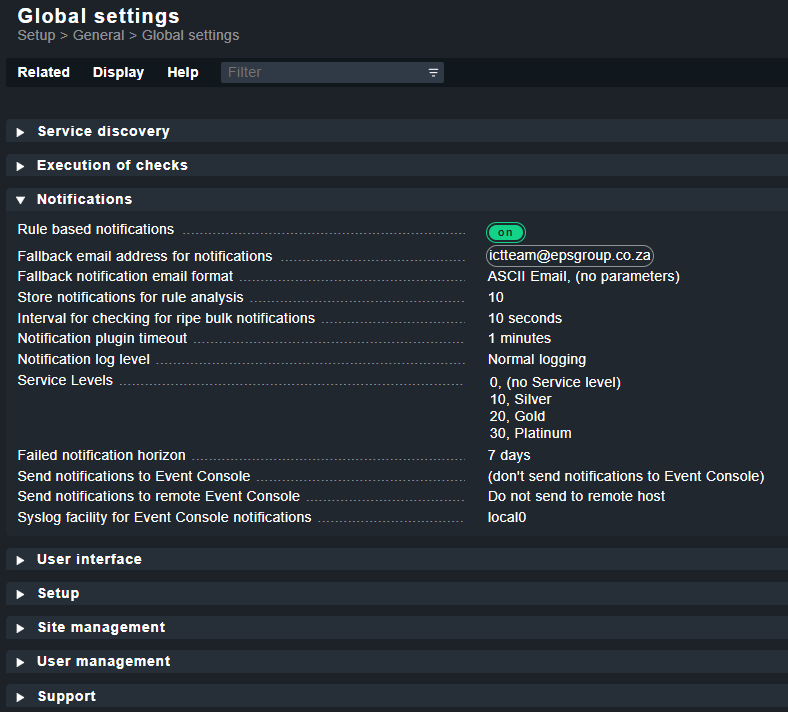The width and height of the screenshot is (788, 712).
Task: Open the Failed notification horizon setting
Action: point(102,455)
